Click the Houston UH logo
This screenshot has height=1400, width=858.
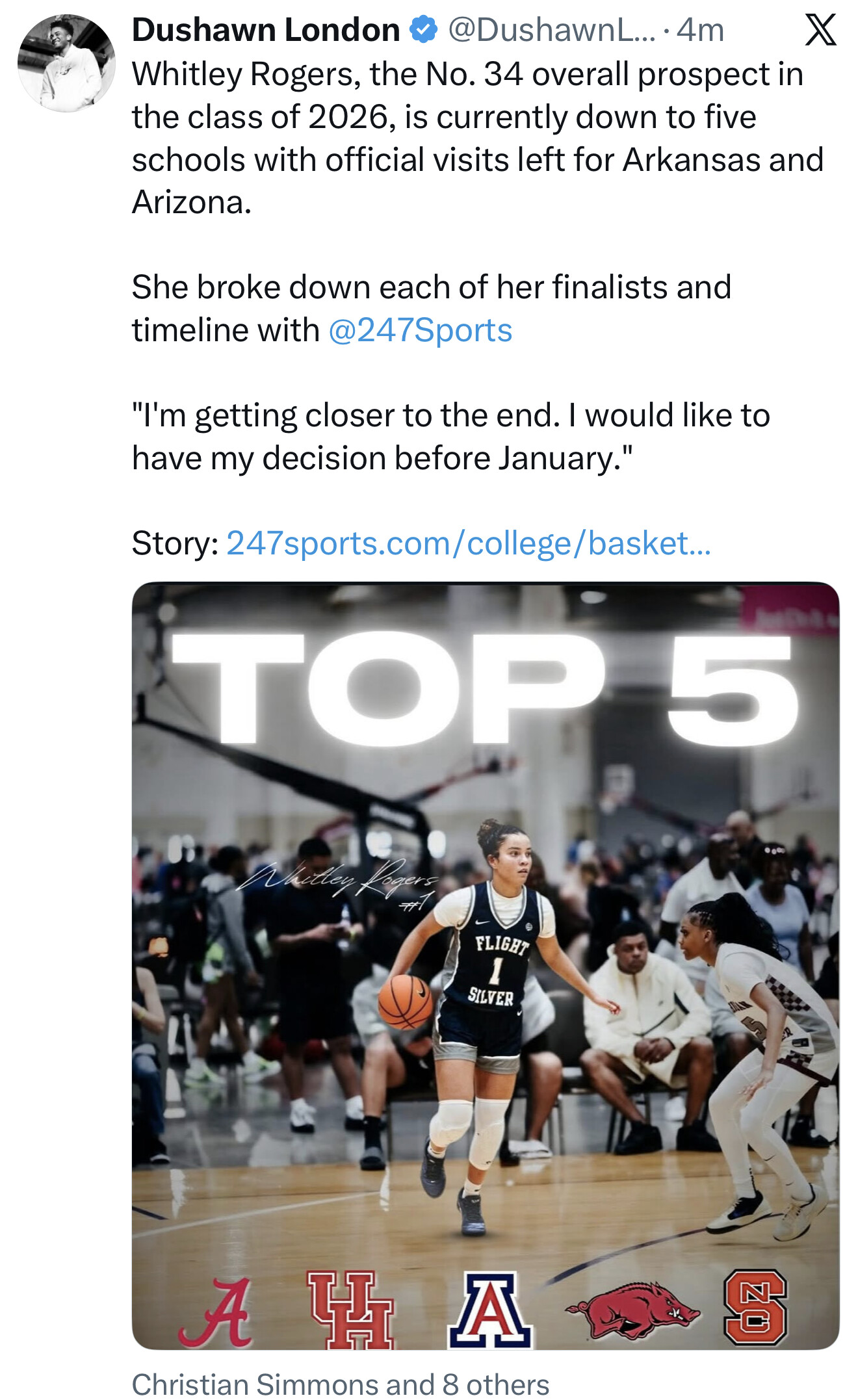[x=350, y=1309]
